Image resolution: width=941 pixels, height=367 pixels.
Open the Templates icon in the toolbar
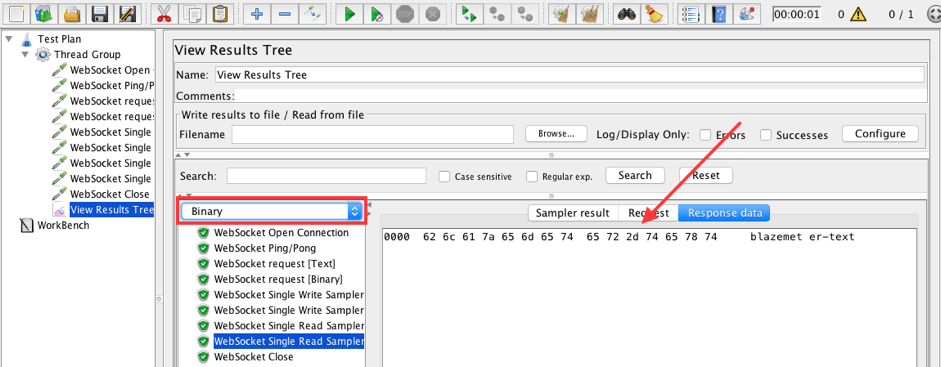point(44,13)
